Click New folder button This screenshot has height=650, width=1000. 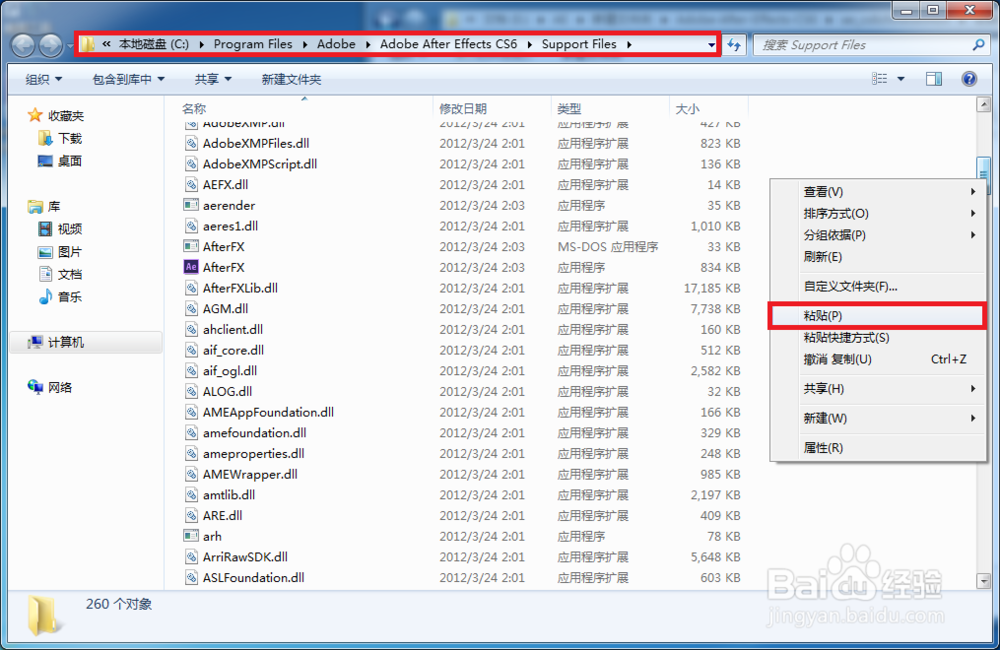(x=291, y=79)
